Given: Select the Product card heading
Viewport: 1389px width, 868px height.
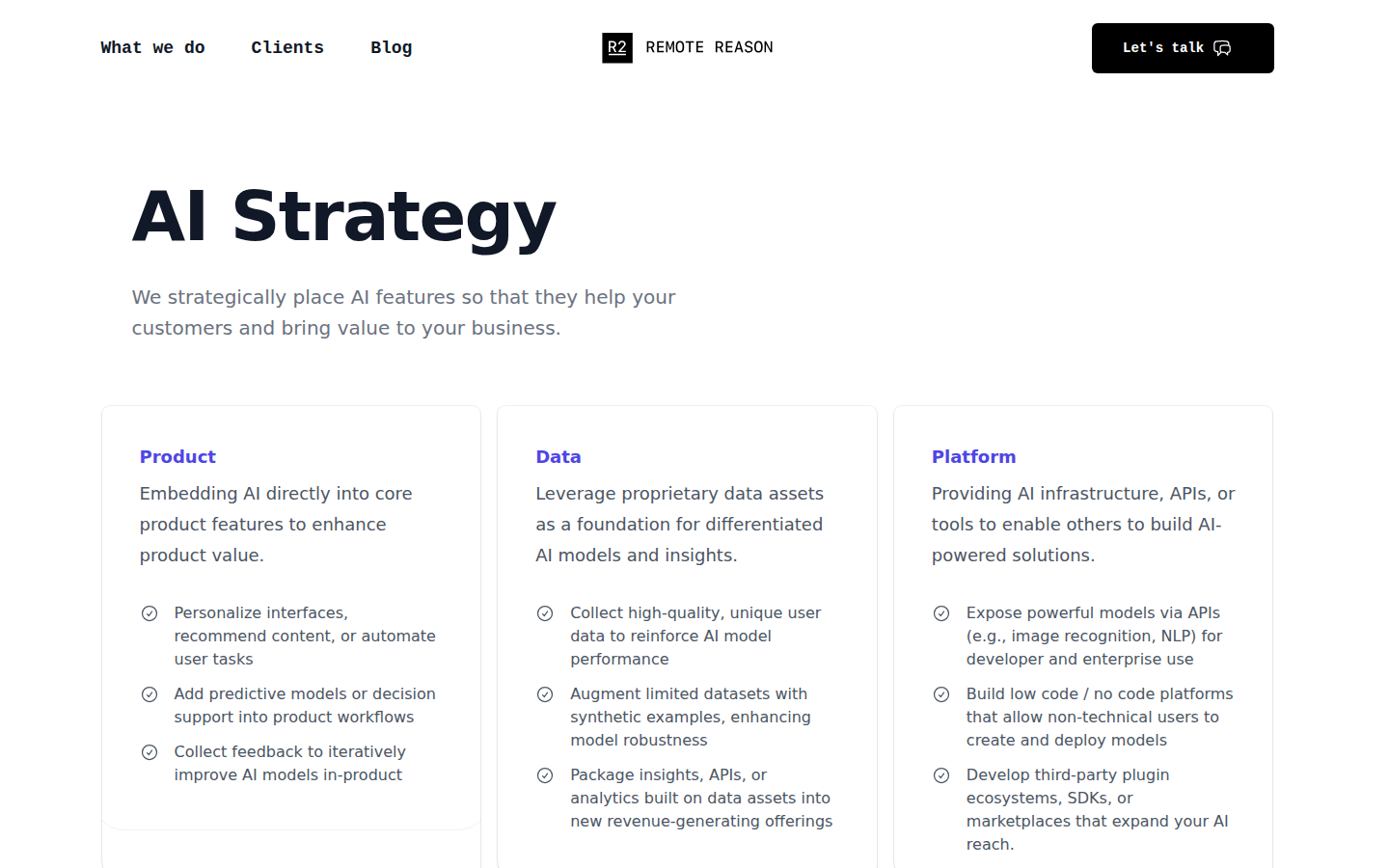Looking at the screenshot, I should coord(177,456).
